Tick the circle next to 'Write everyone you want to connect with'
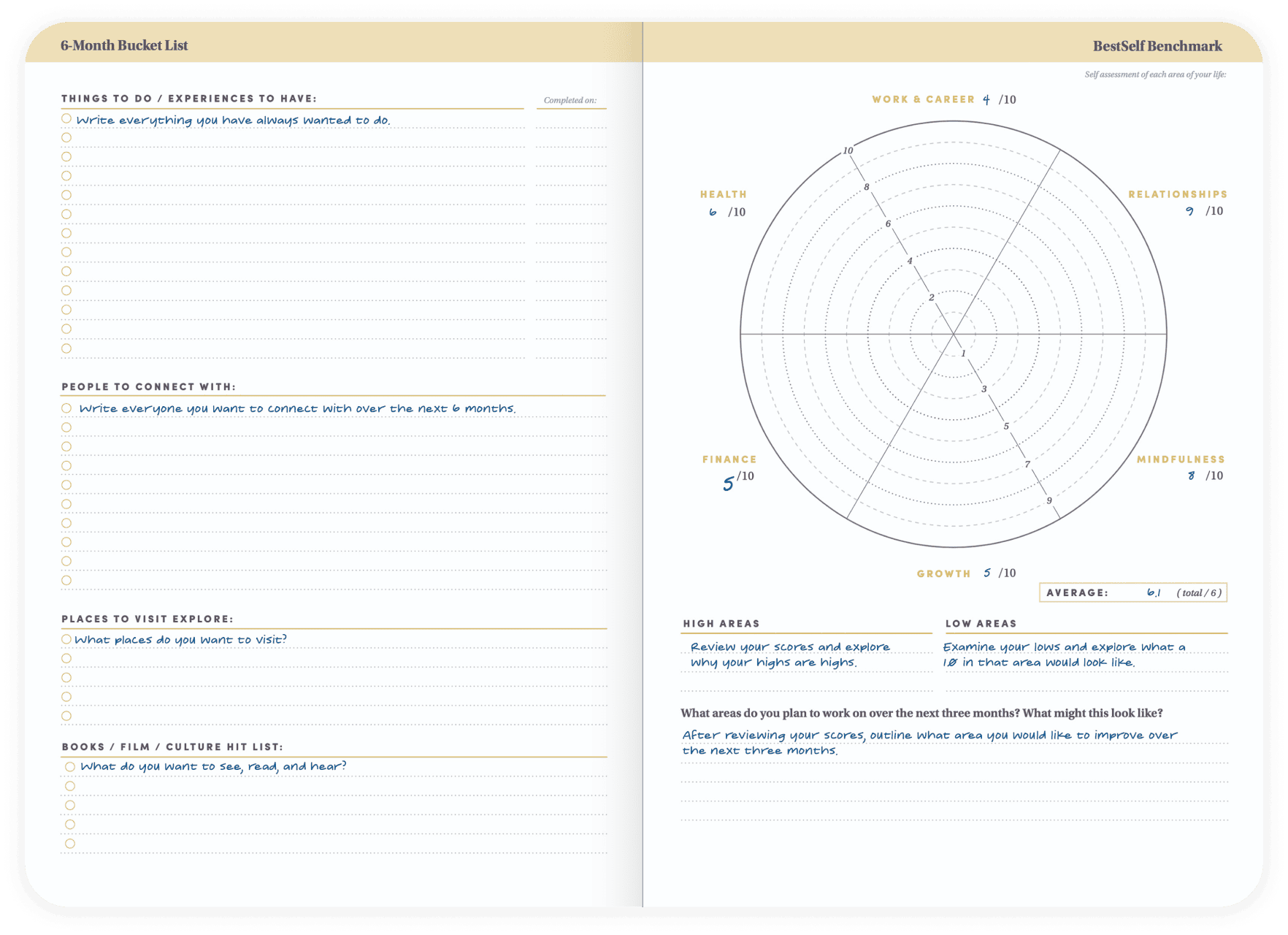Screen dimensions: 1288x935 click(x=66, y=408)
